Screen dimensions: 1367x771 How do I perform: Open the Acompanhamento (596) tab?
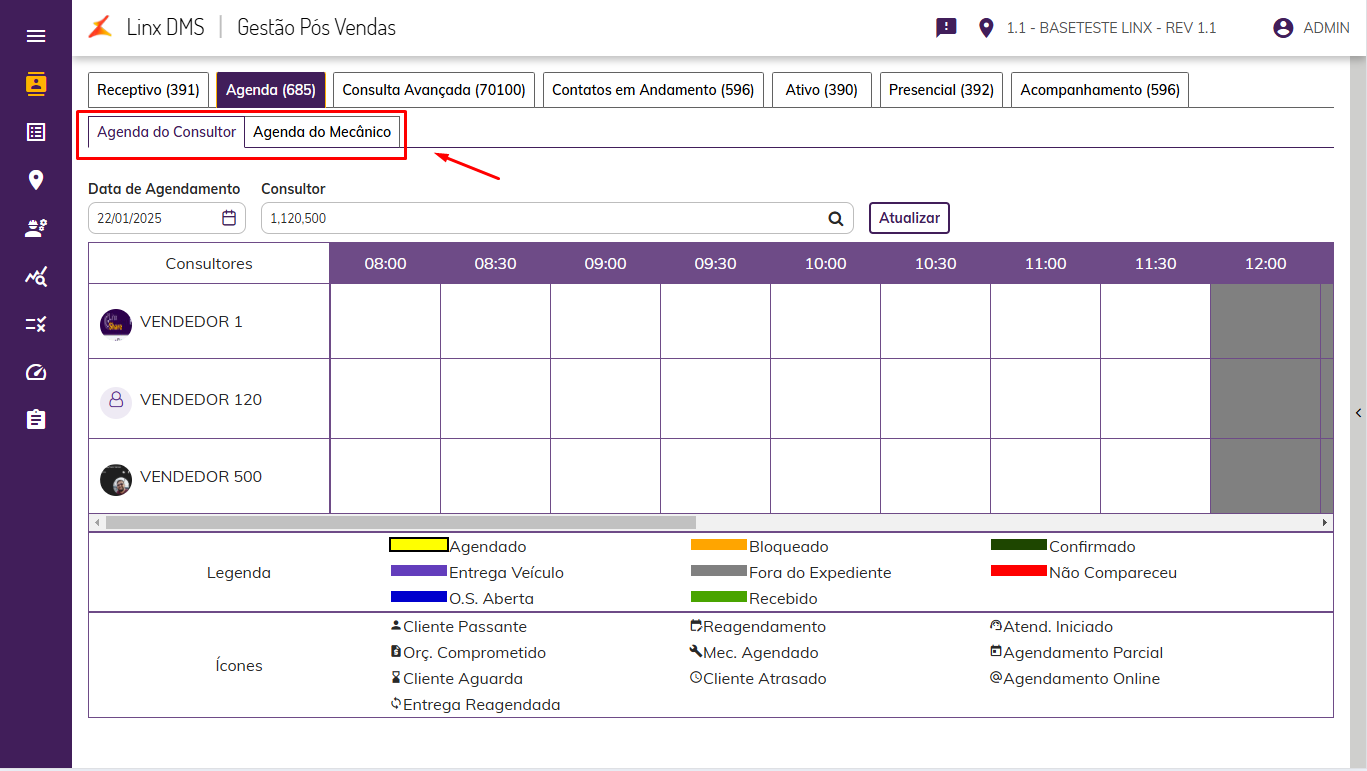click(1100, 90)
